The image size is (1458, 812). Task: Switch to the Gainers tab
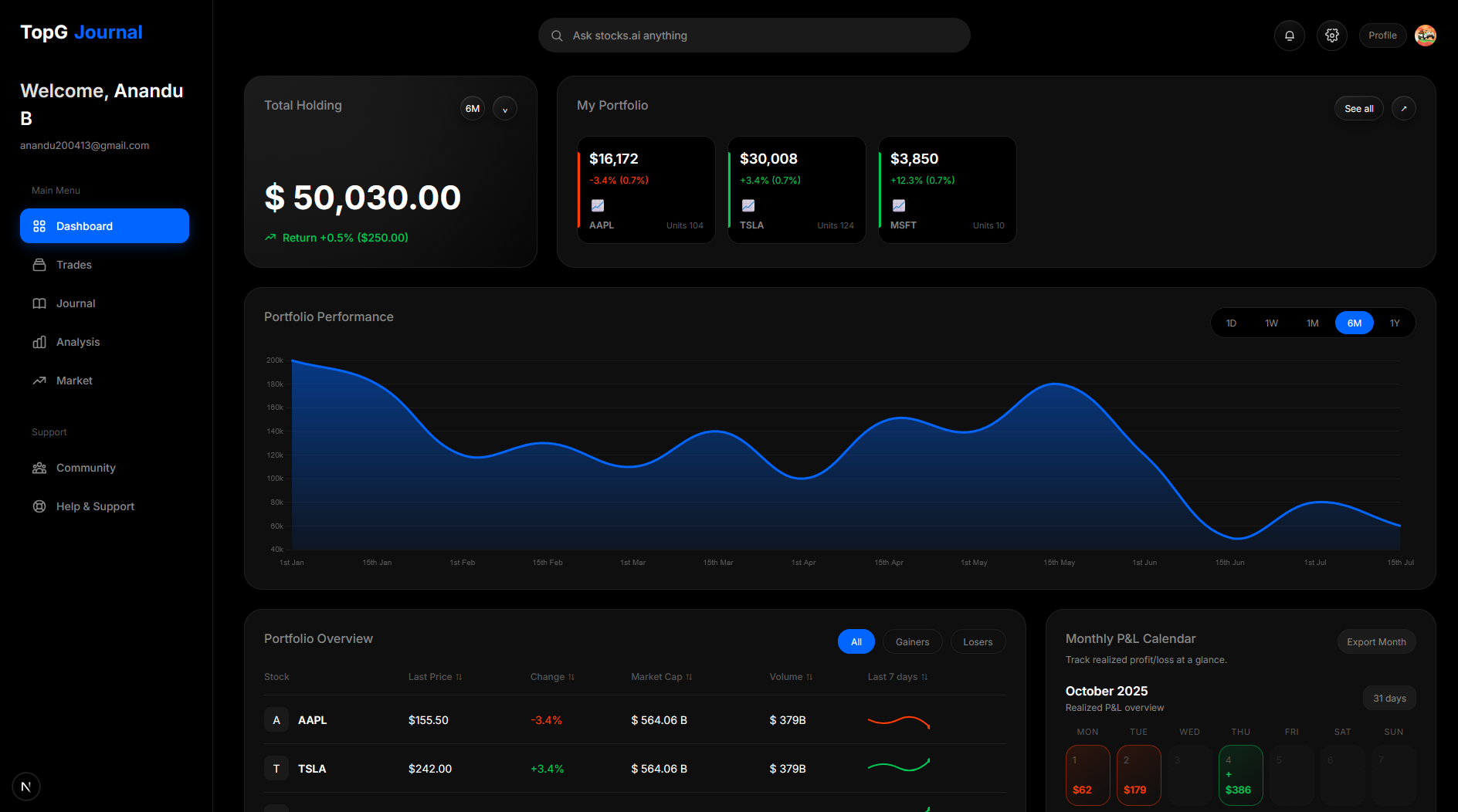point(912,641)
